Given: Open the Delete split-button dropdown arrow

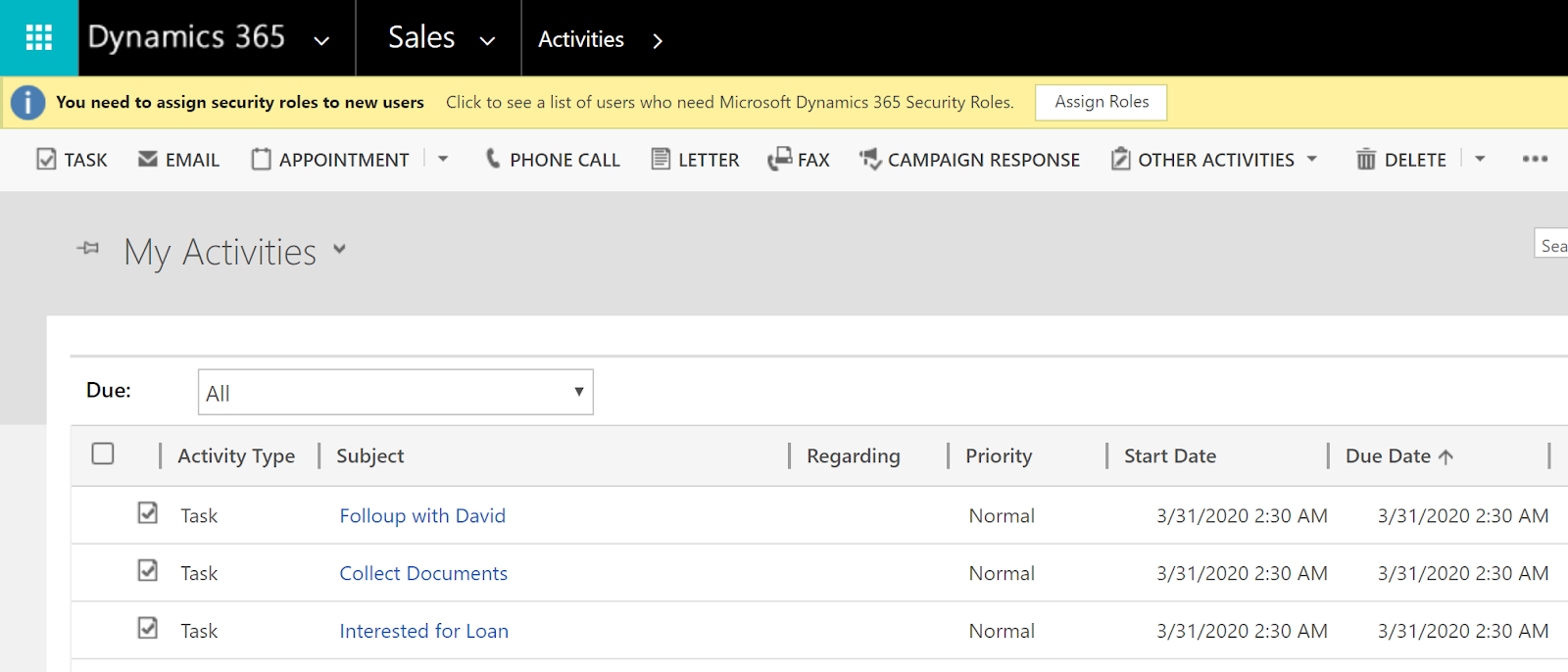Looking at the screenshot, I should [x=1480, y=159].
